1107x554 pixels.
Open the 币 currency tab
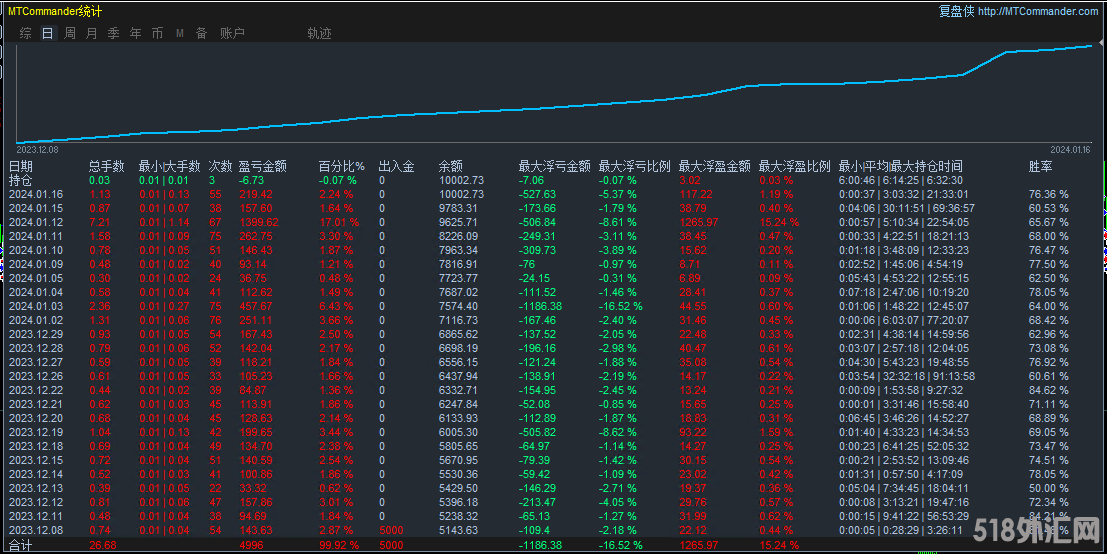157,33
